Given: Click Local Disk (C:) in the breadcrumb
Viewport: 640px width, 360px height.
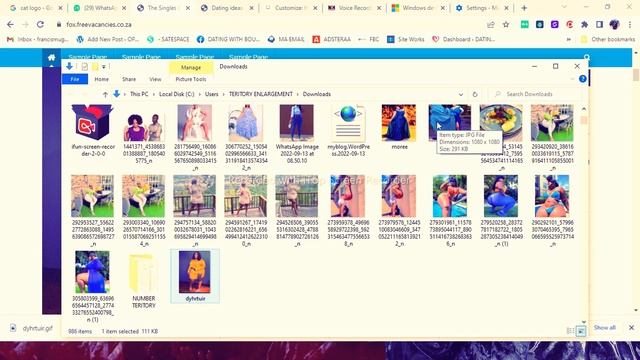Looking at the screenshot, I should click(x=176, y=94).
